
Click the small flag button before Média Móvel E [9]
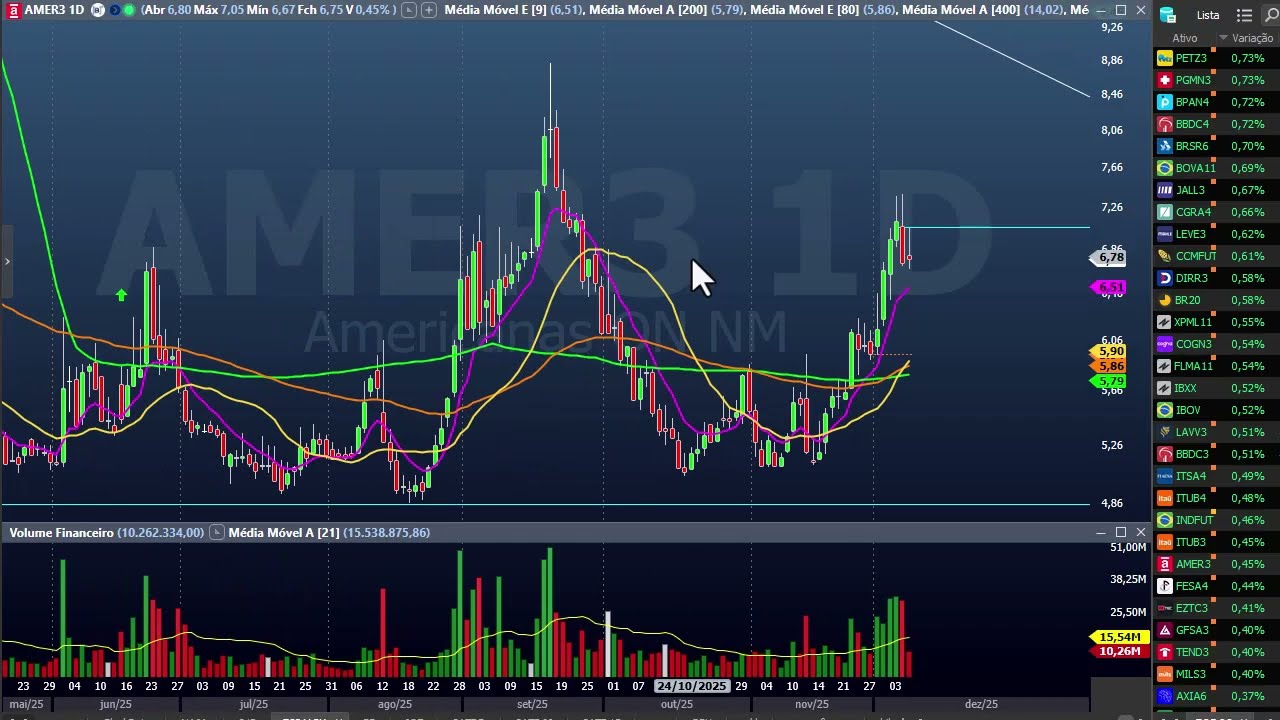(410, 10)
